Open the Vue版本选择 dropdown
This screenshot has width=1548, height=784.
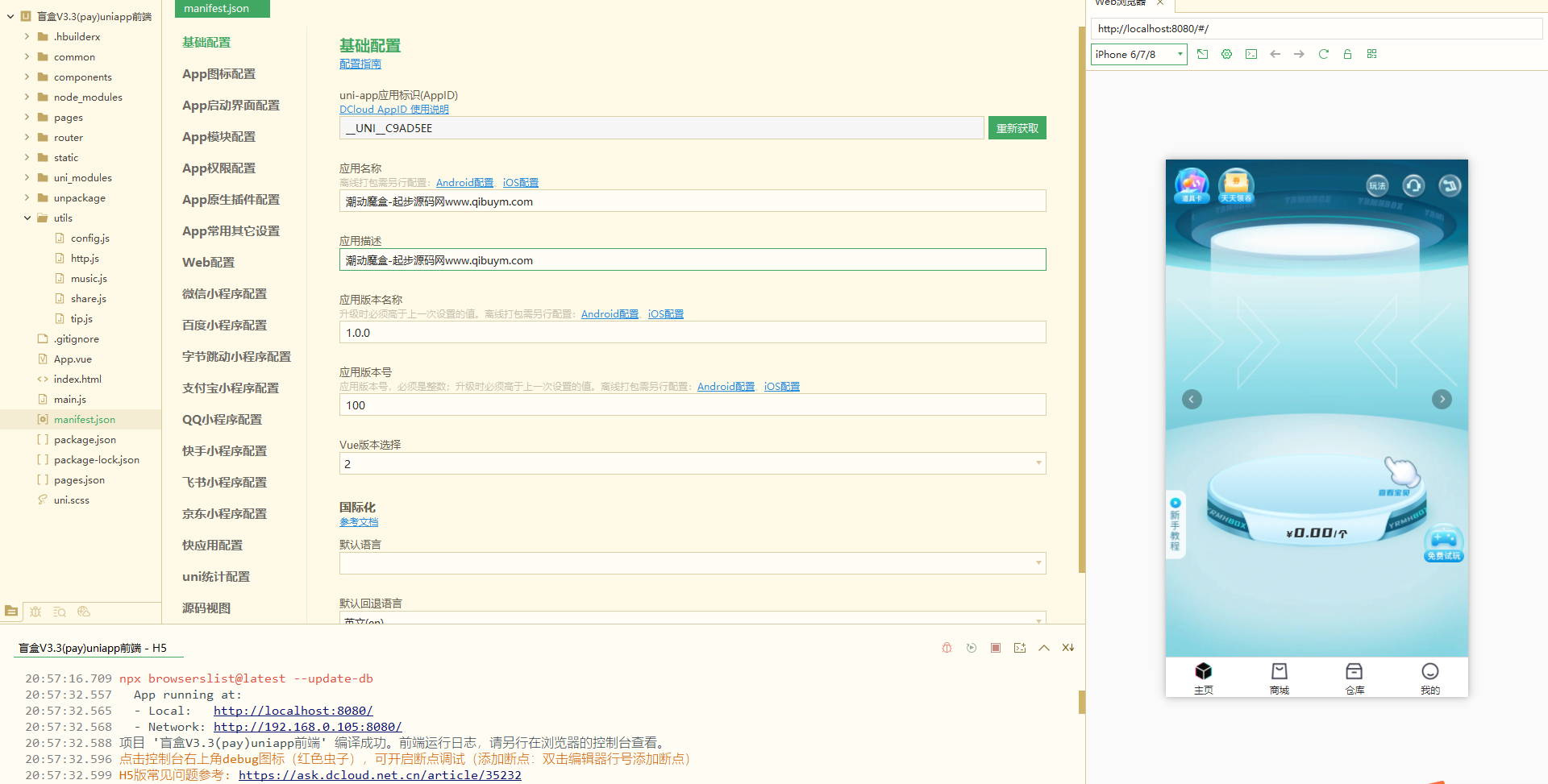pos(693,463)
